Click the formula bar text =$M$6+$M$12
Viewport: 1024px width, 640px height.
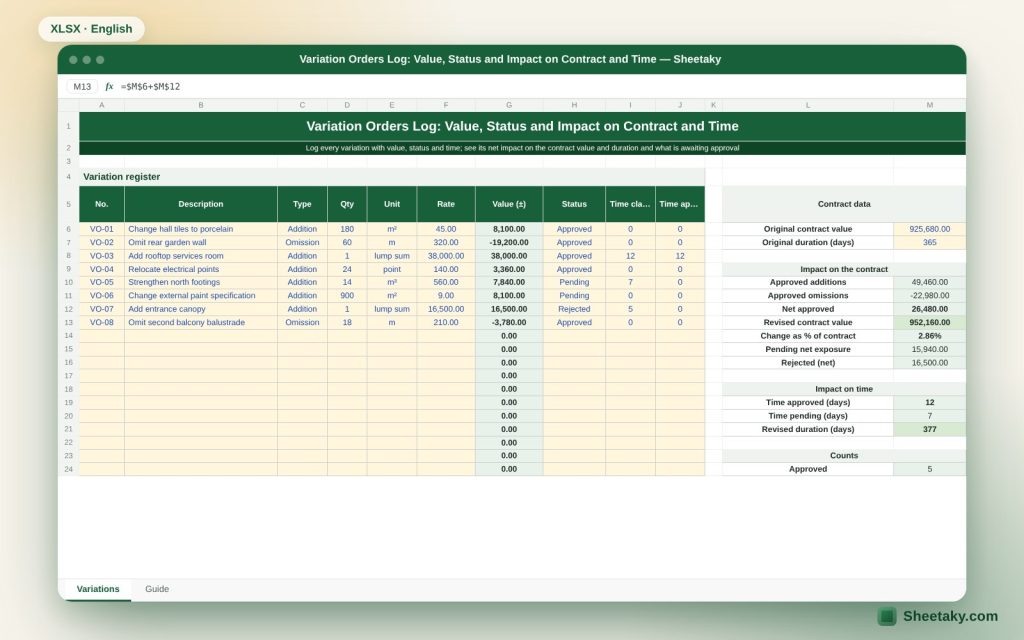click(x=150, y=86)
